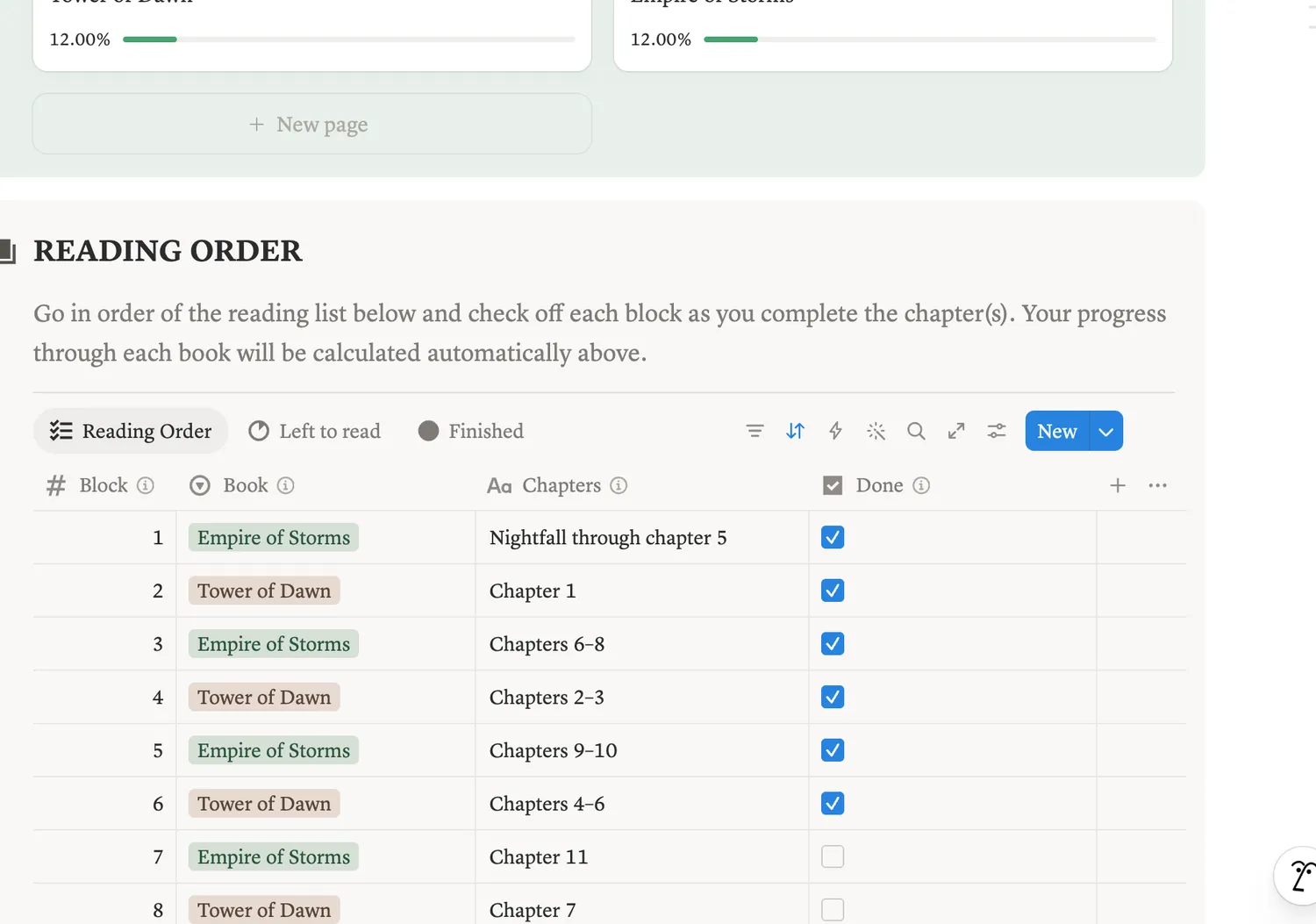Click the Reading Order heading book icon
The width and height of the screenshot is (1316, 924).
8,251
